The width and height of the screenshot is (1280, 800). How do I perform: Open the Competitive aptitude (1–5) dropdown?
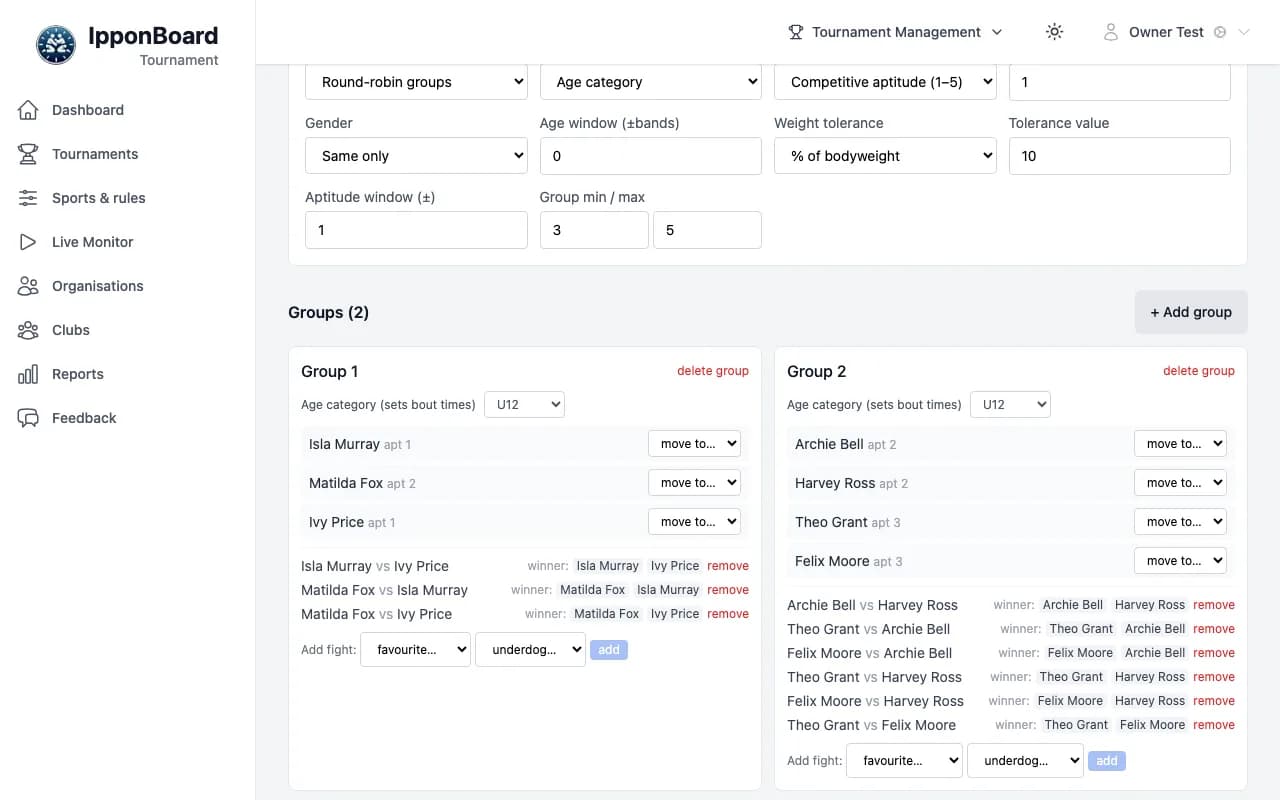pos(885,82)
